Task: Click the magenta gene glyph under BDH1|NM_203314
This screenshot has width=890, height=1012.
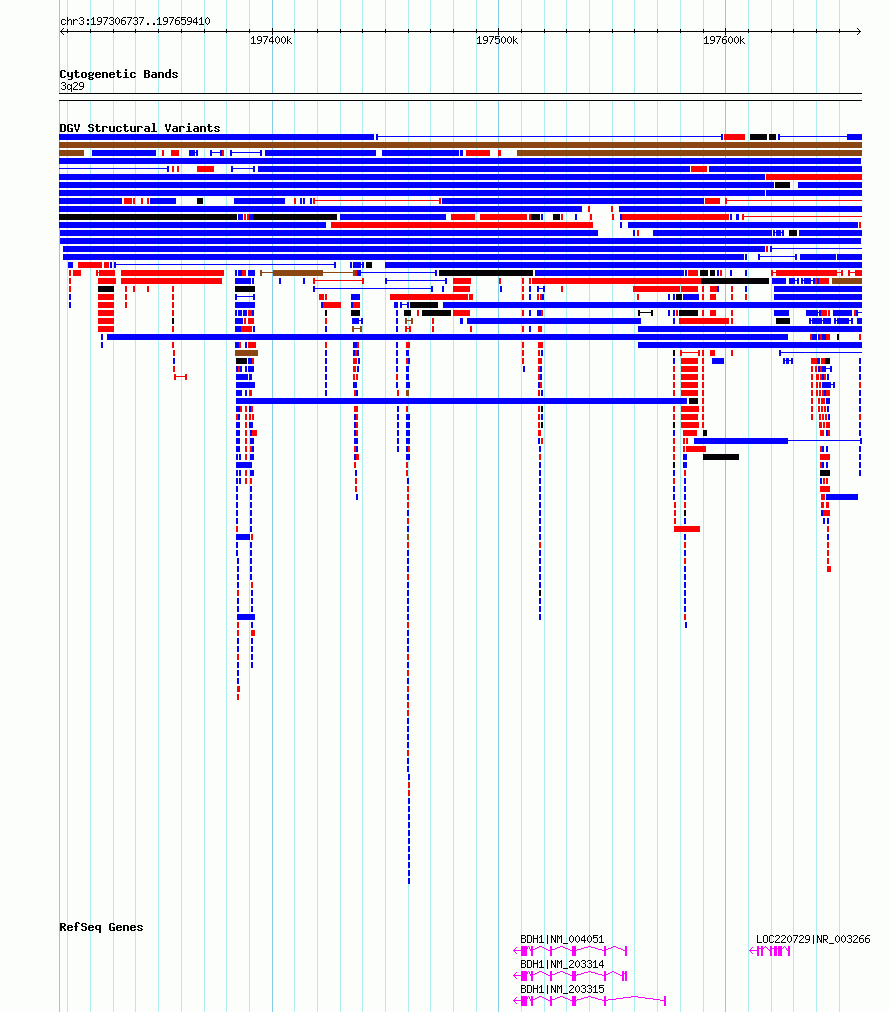Action: pos(570,976)
